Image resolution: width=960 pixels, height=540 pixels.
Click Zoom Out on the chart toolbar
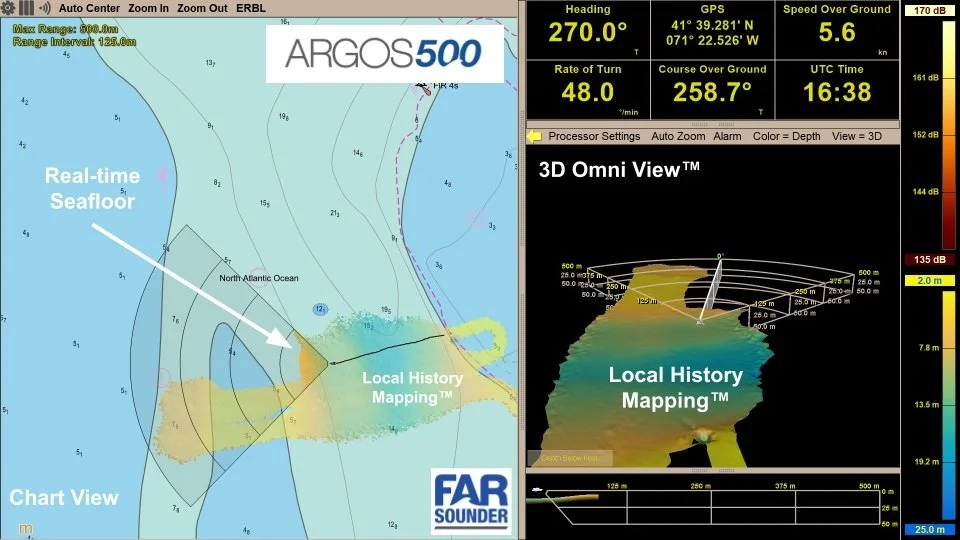coord(202,8)
